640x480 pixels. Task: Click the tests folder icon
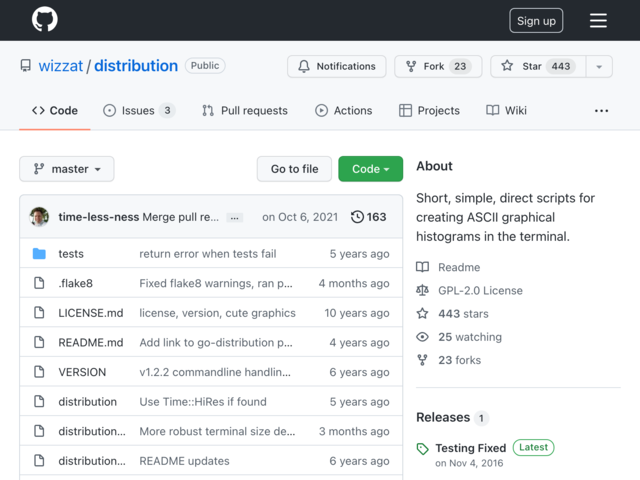coord(39,254)
